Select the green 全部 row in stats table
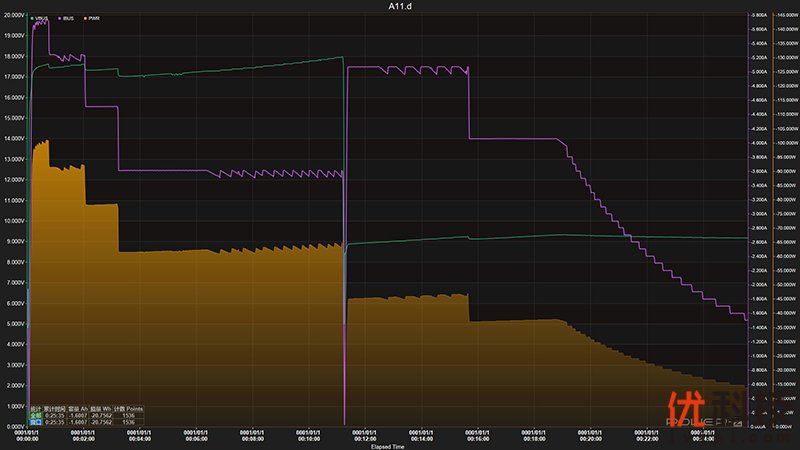Viewport: 800px width, 450px height. click(x=36, y=415)
